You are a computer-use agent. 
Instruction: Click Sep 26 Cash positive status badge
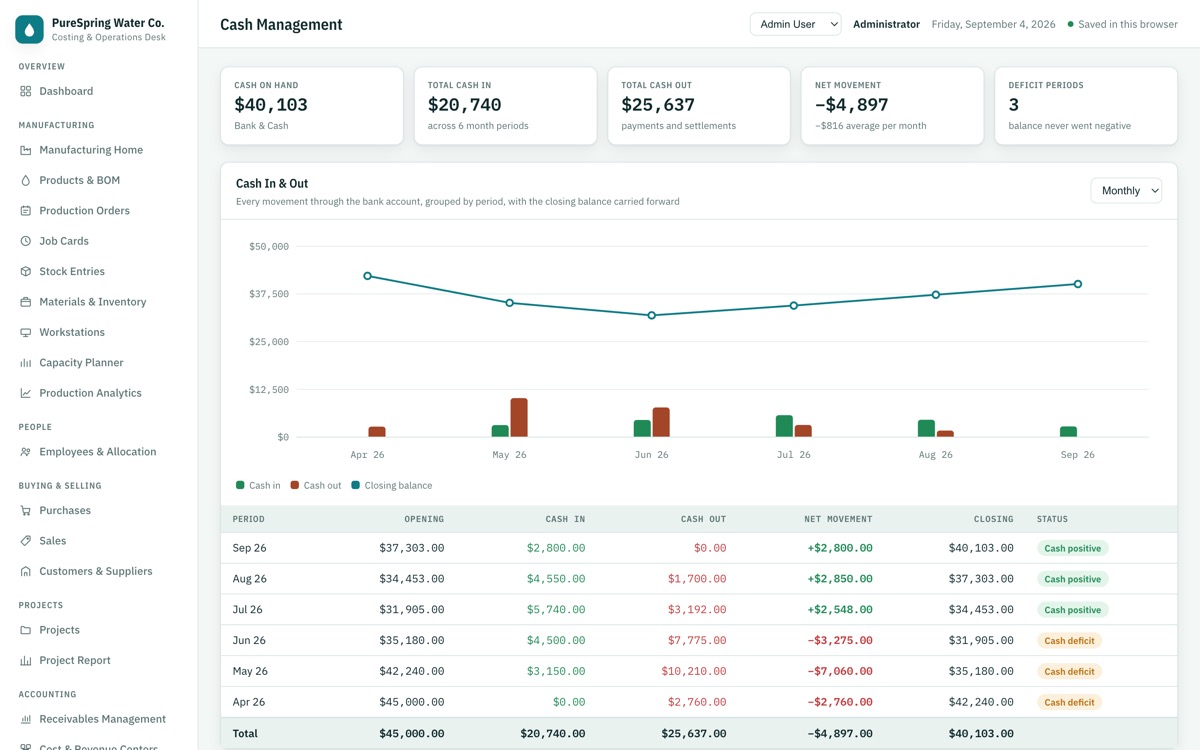(1073, 548)
